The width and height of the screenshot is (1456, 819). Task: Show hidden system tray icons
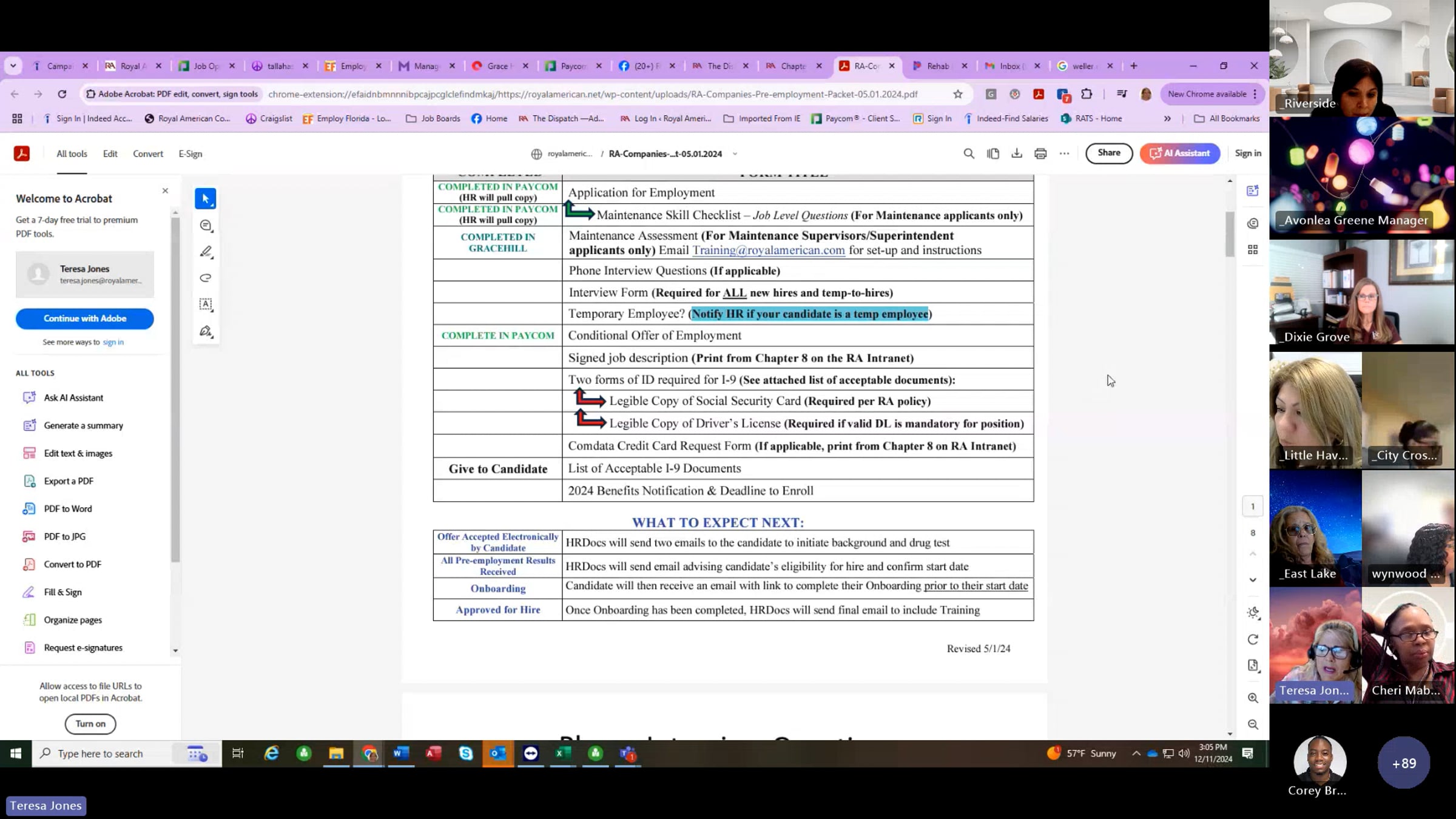click(1136, 753)
